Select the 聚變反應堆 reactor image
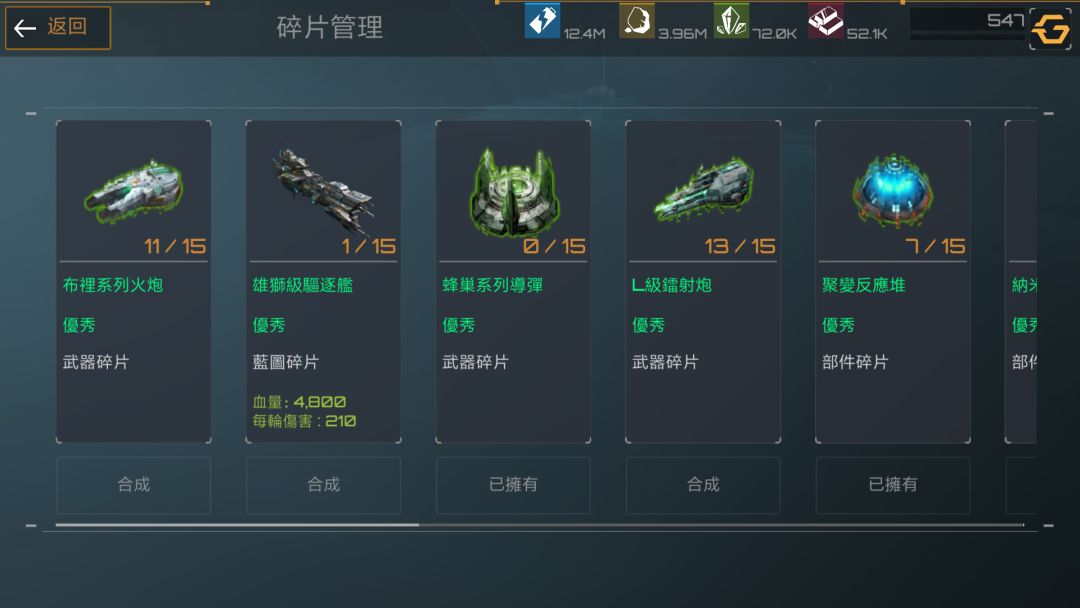The image size is (1080, 608). [893, 191]
